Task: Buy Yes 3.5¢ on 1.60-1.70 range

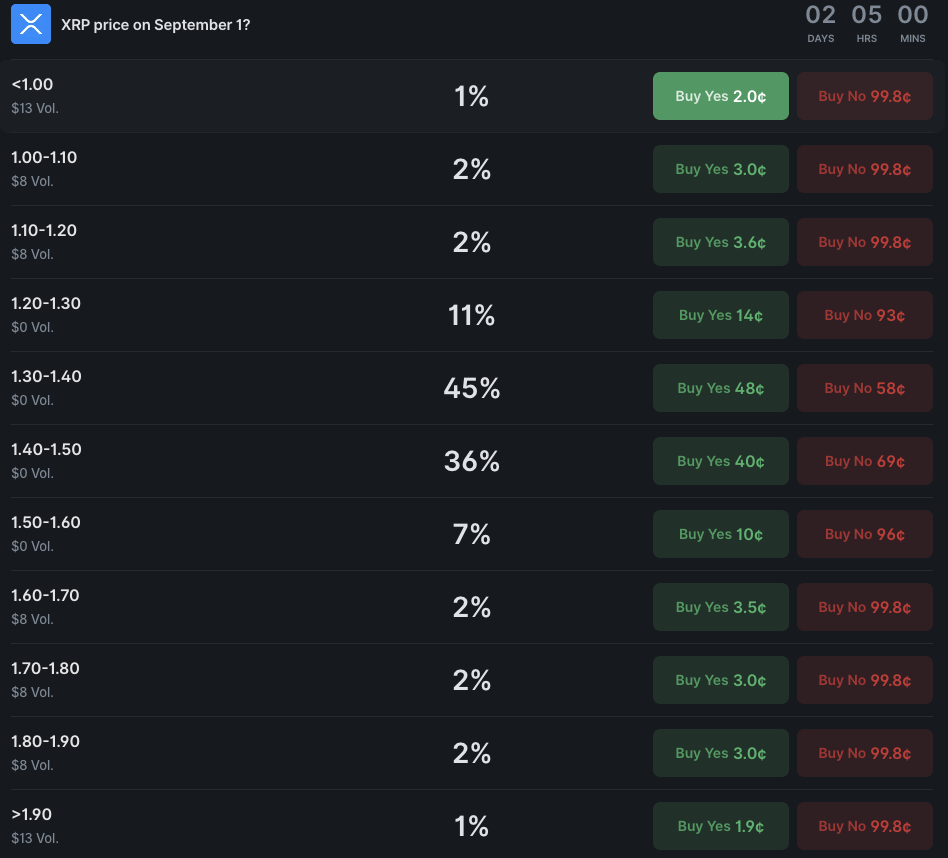Action: click(x=721, y=607)
